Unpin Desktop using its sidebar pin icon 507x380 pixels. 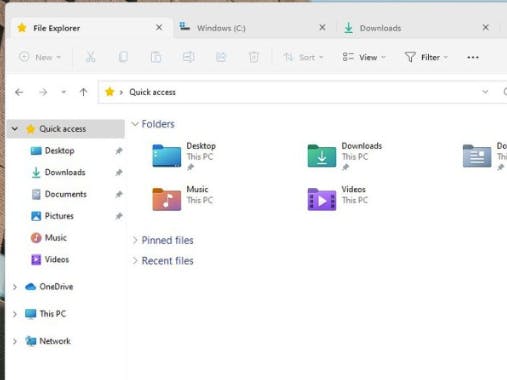point(119,151)
